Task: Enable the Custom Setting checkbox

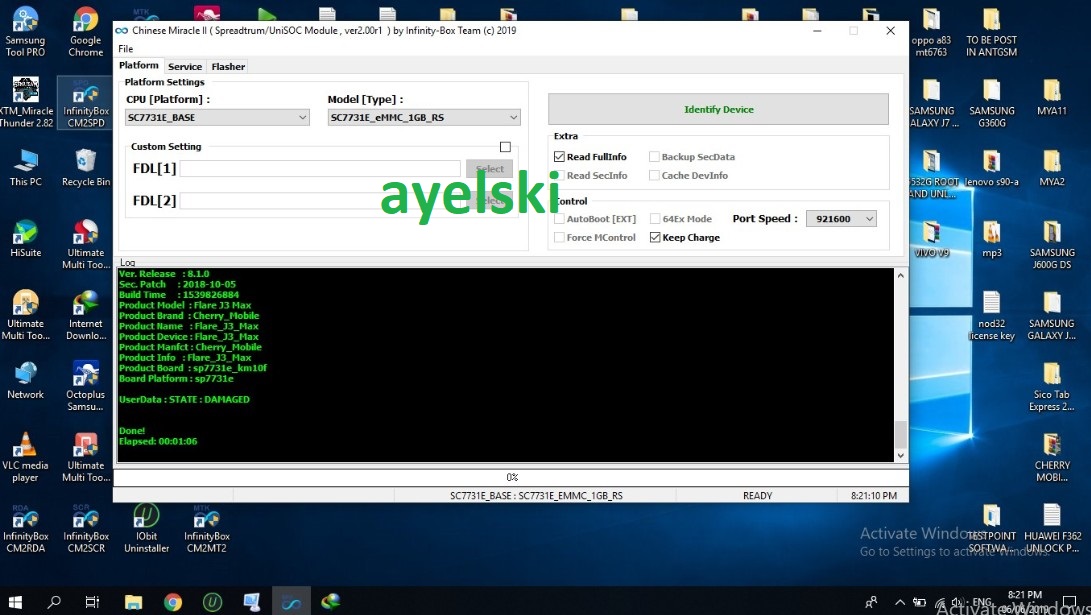Action: pyautogui.click(x=505, y=147)
